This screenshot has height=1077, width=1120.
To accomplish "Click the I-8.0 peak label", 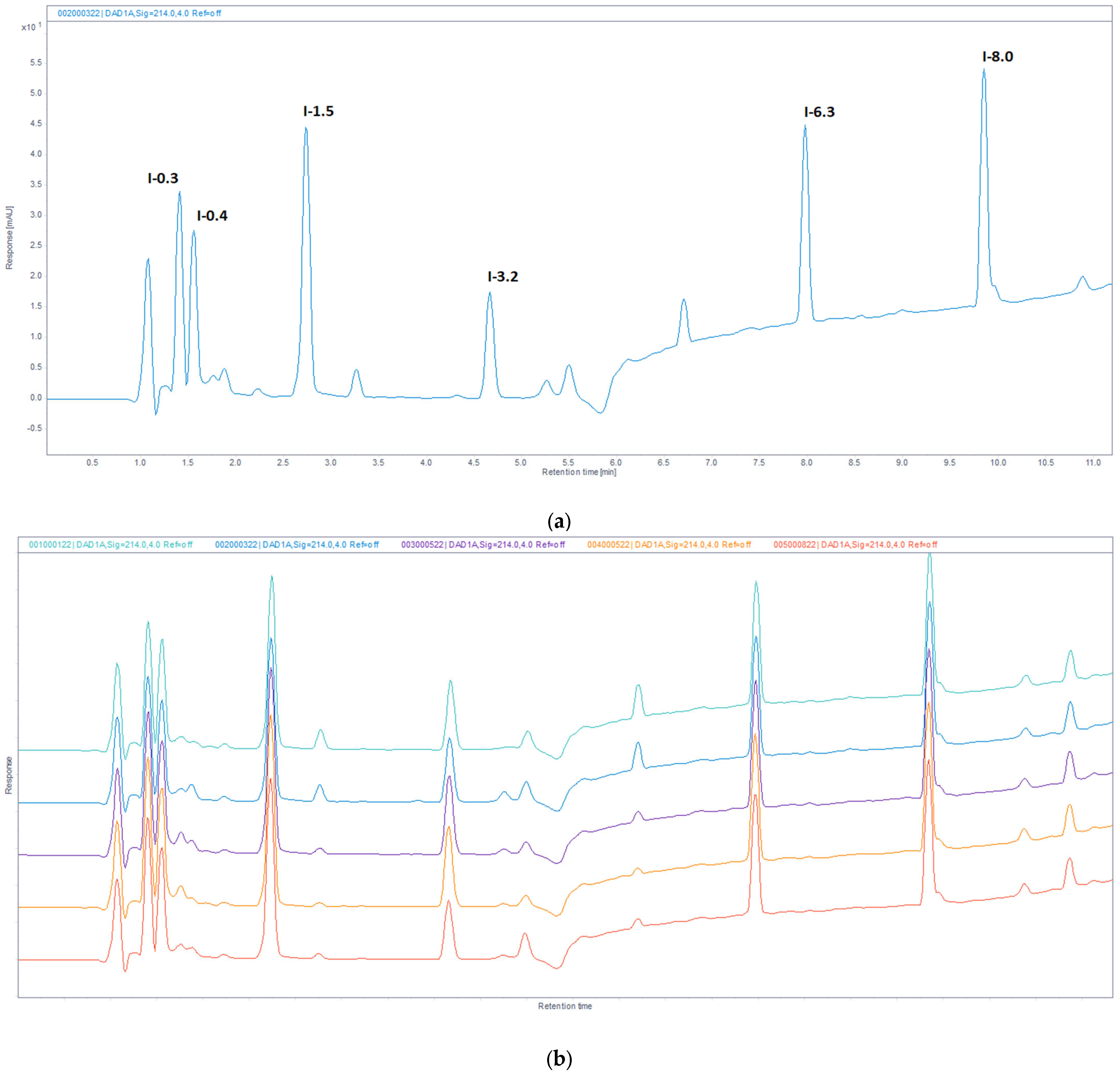I will coord(998,57).
